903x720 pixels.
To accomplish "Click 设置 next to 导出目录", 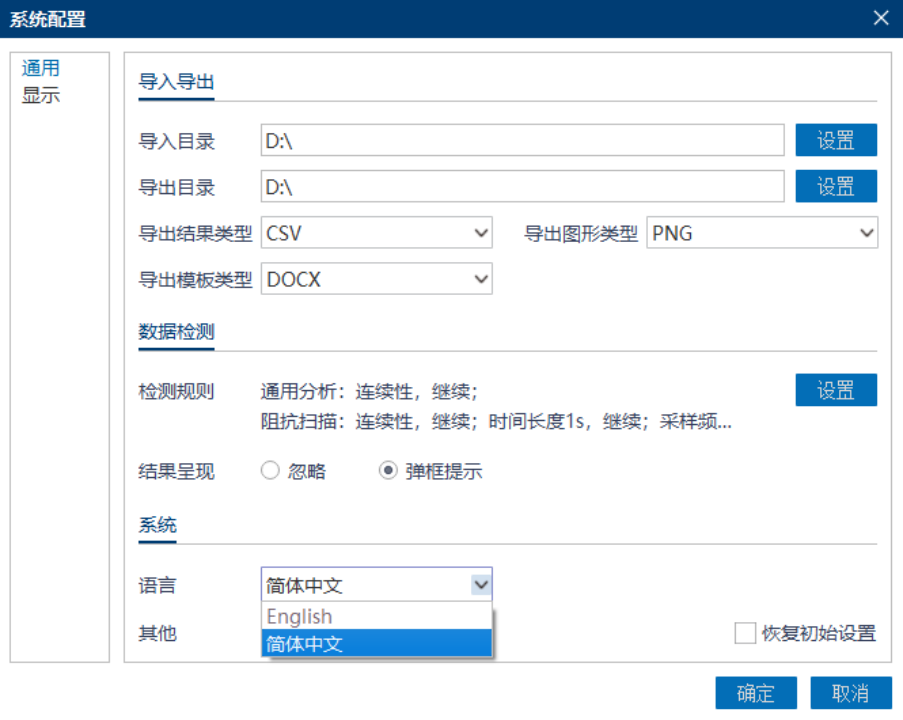I will [x=836, y=186].
